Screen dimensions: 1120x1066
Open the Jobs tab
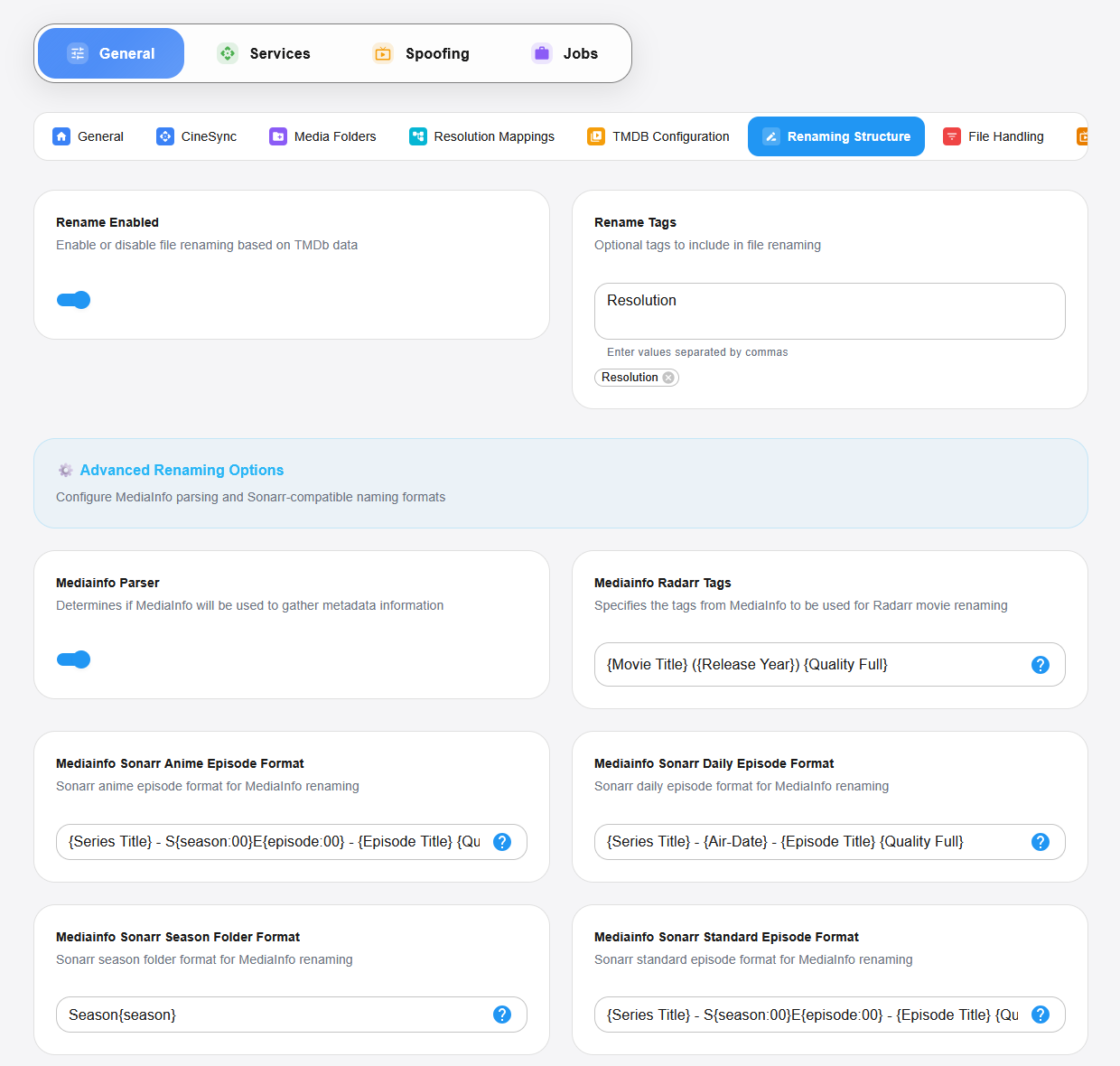coord(565,54)
